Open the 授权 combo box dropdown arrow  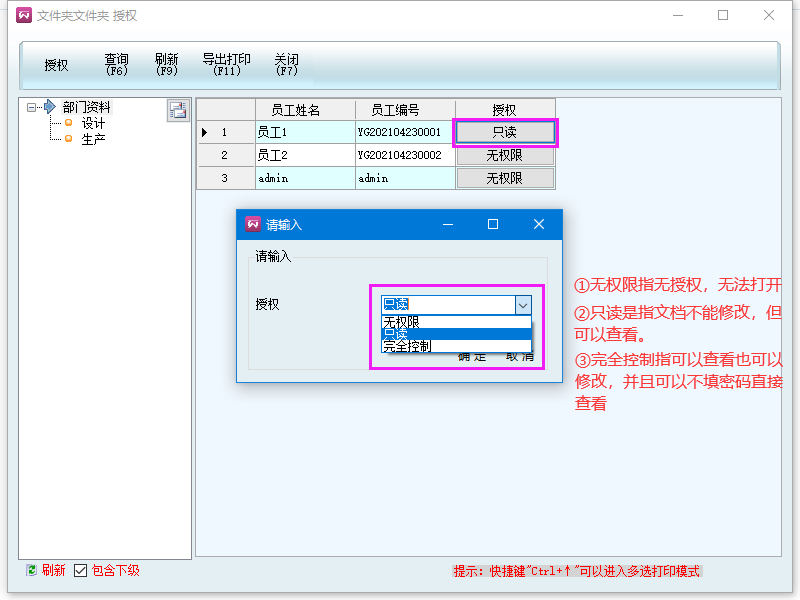point(523,305)
